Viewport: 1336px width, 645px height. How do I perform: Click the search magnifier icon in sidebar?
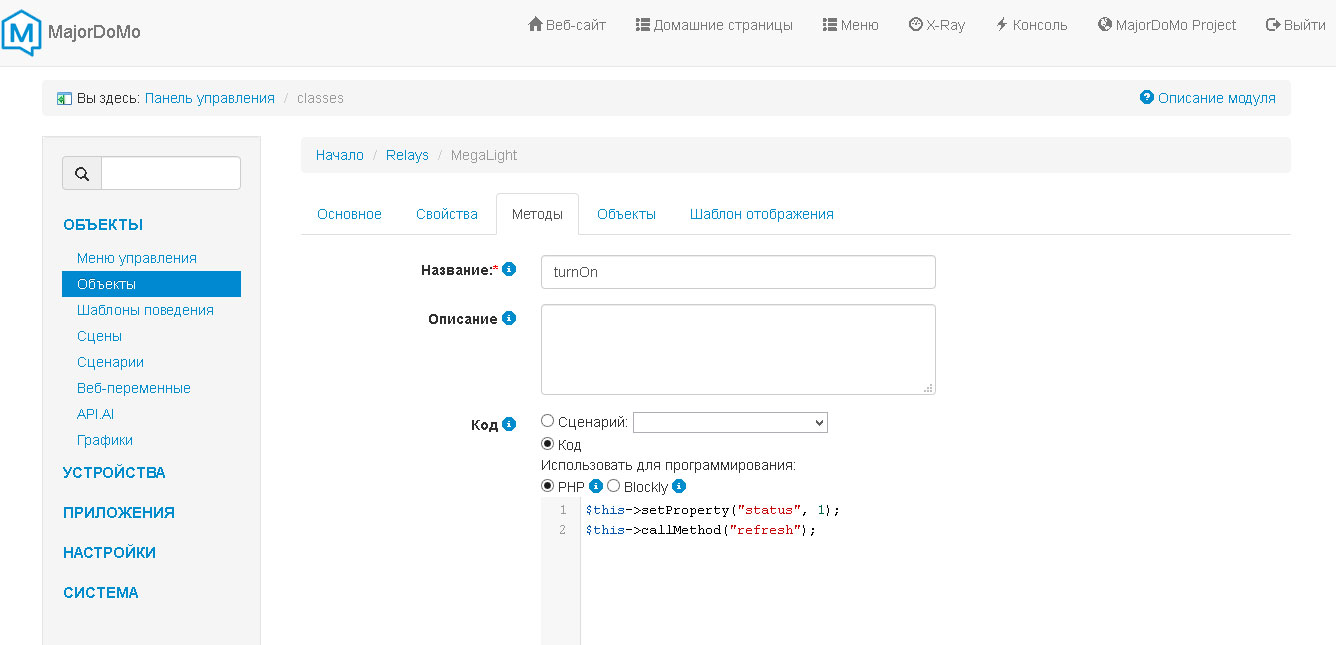(x=82, y=174)
